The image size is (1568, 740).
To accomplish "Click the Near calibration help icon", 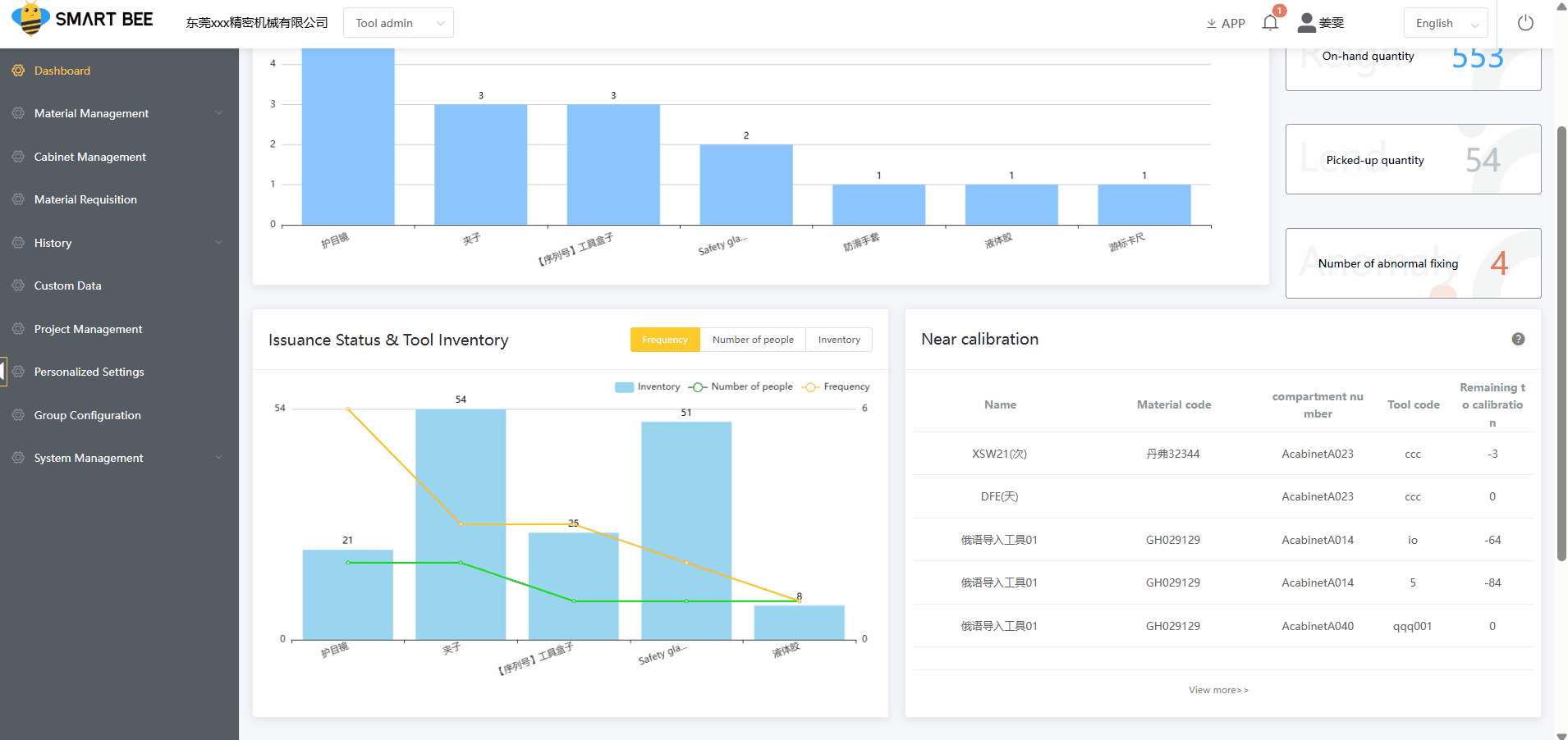I will click(x=1518, y=339).
